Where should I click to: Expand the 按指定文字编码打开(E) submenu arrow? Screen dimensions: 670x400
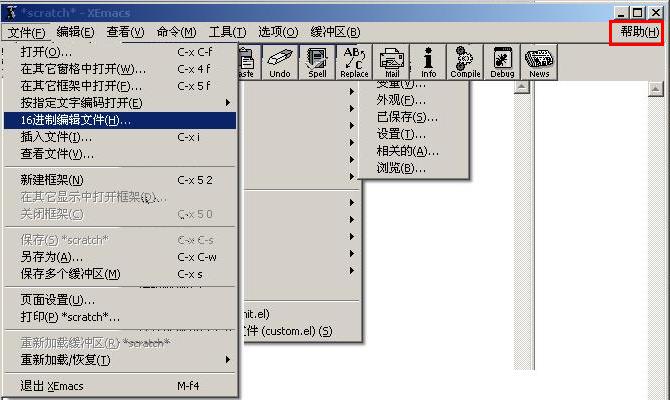tap(228, 103)
